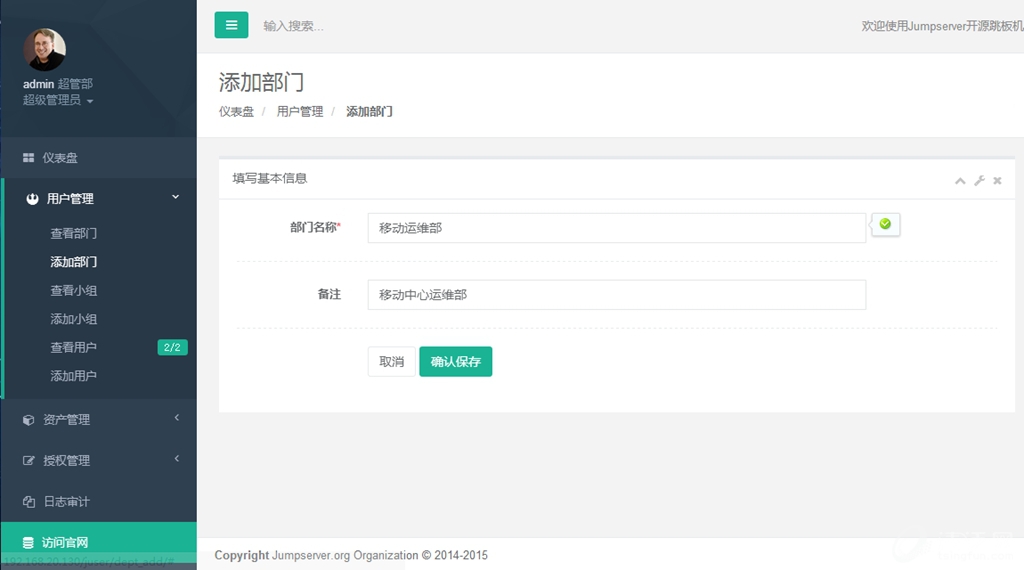
Task: Select 查看部门 in the sidebar
Action: click(x=74, y=233)
